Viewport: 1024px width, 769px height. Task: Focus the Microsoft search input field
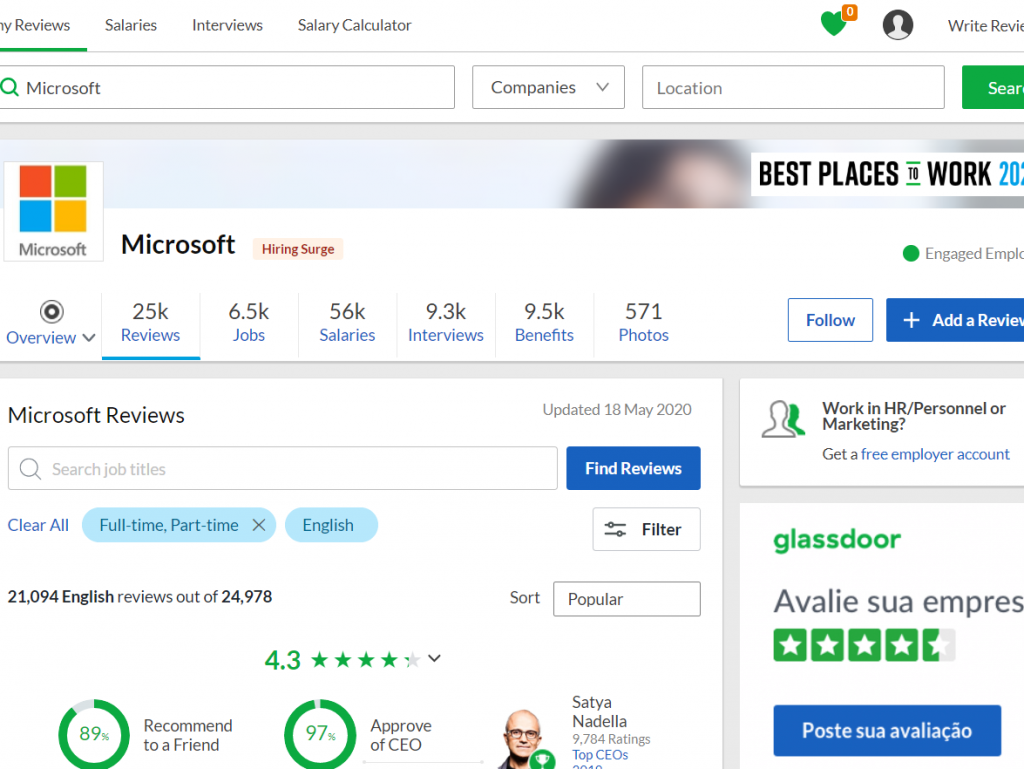tap(227, 87)
